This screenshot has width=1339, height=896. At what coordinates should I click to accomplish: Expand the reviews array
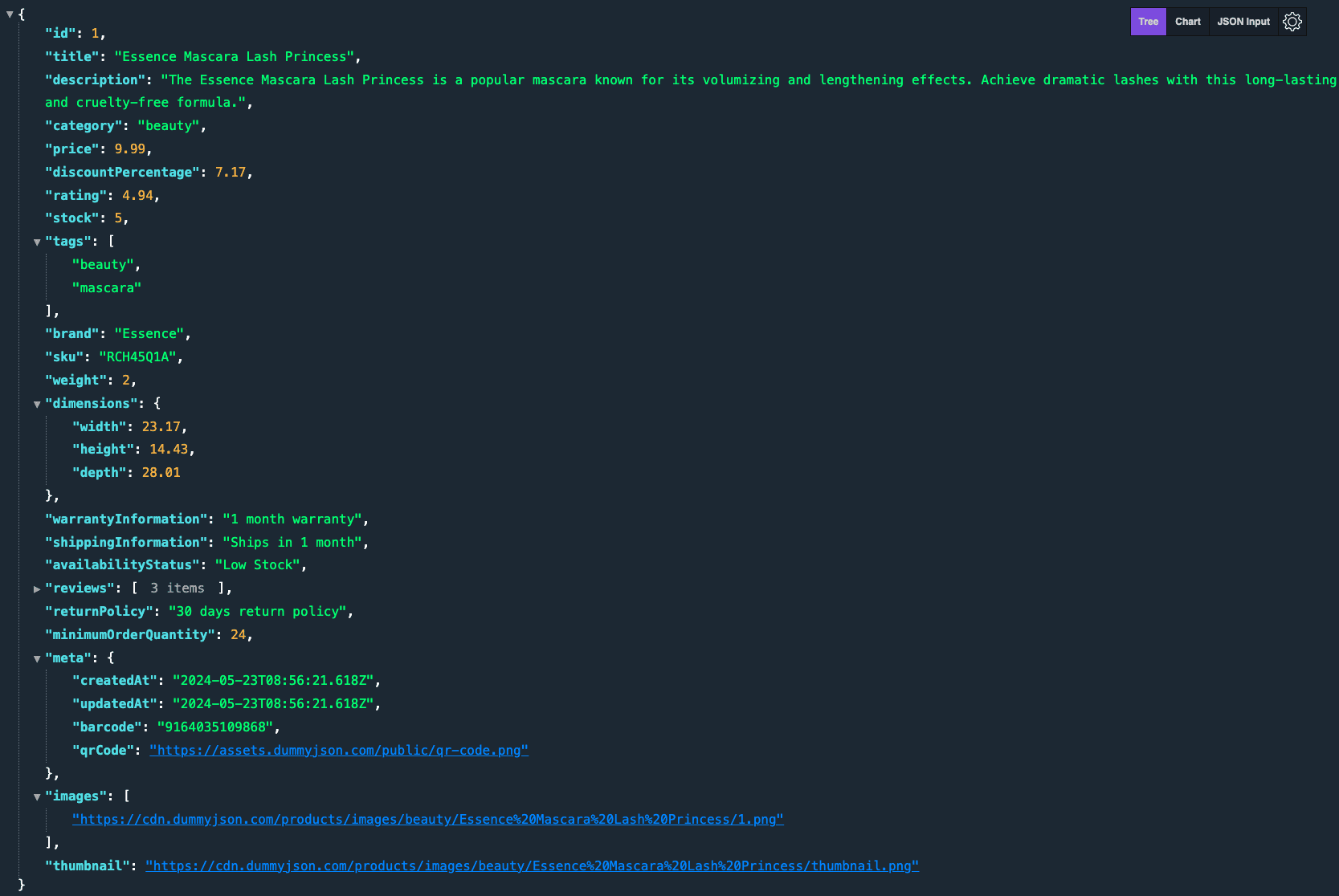coord(37,589)
